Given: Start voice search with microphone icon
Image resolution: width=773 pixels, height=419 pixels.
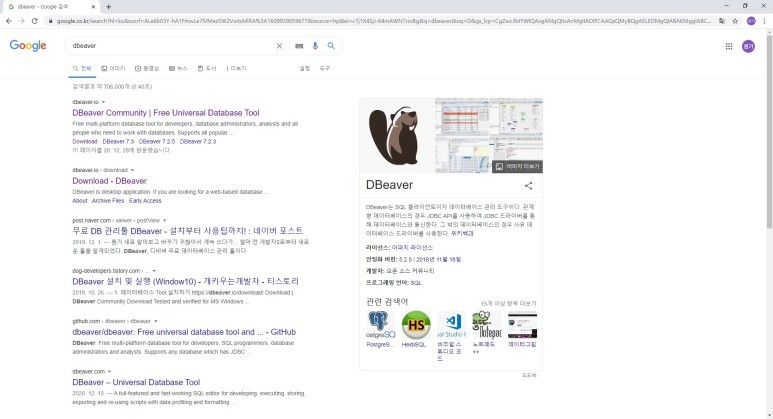Looking at the screenshot, I should 315,46.
